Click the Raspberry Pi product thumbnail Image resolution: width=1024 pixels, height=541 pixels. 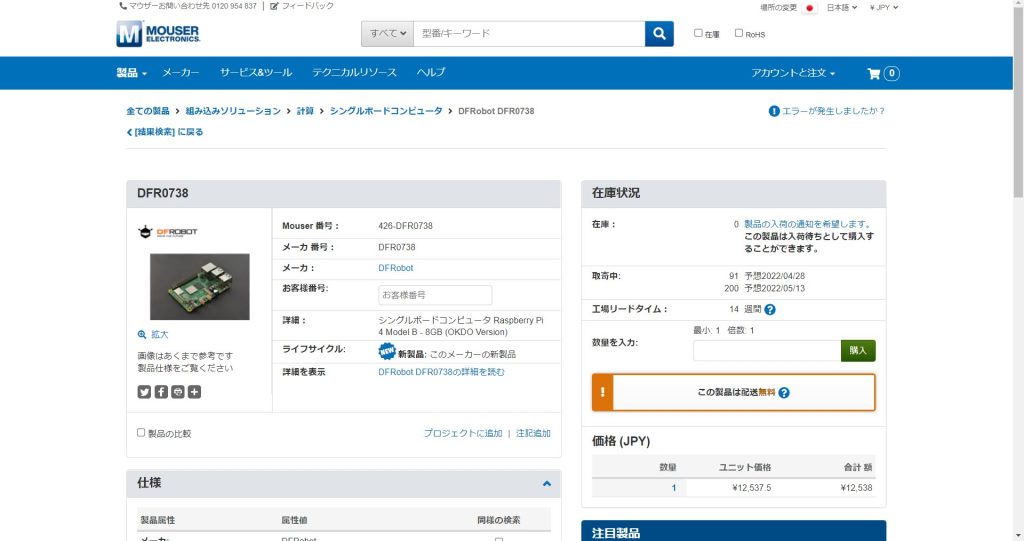200,287
